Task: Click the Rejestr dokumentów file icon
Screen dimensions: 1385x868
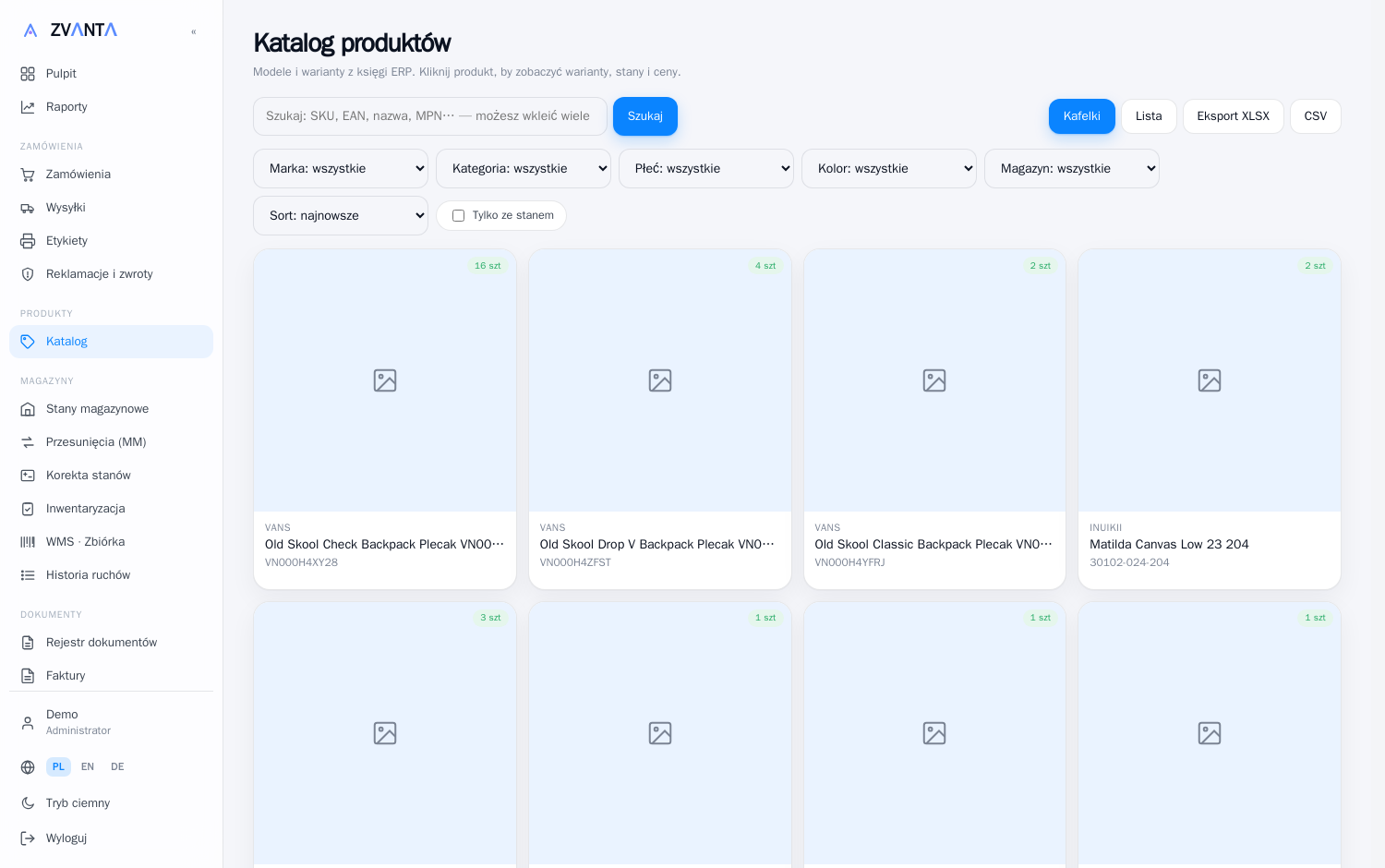Action: click(28, 643)
